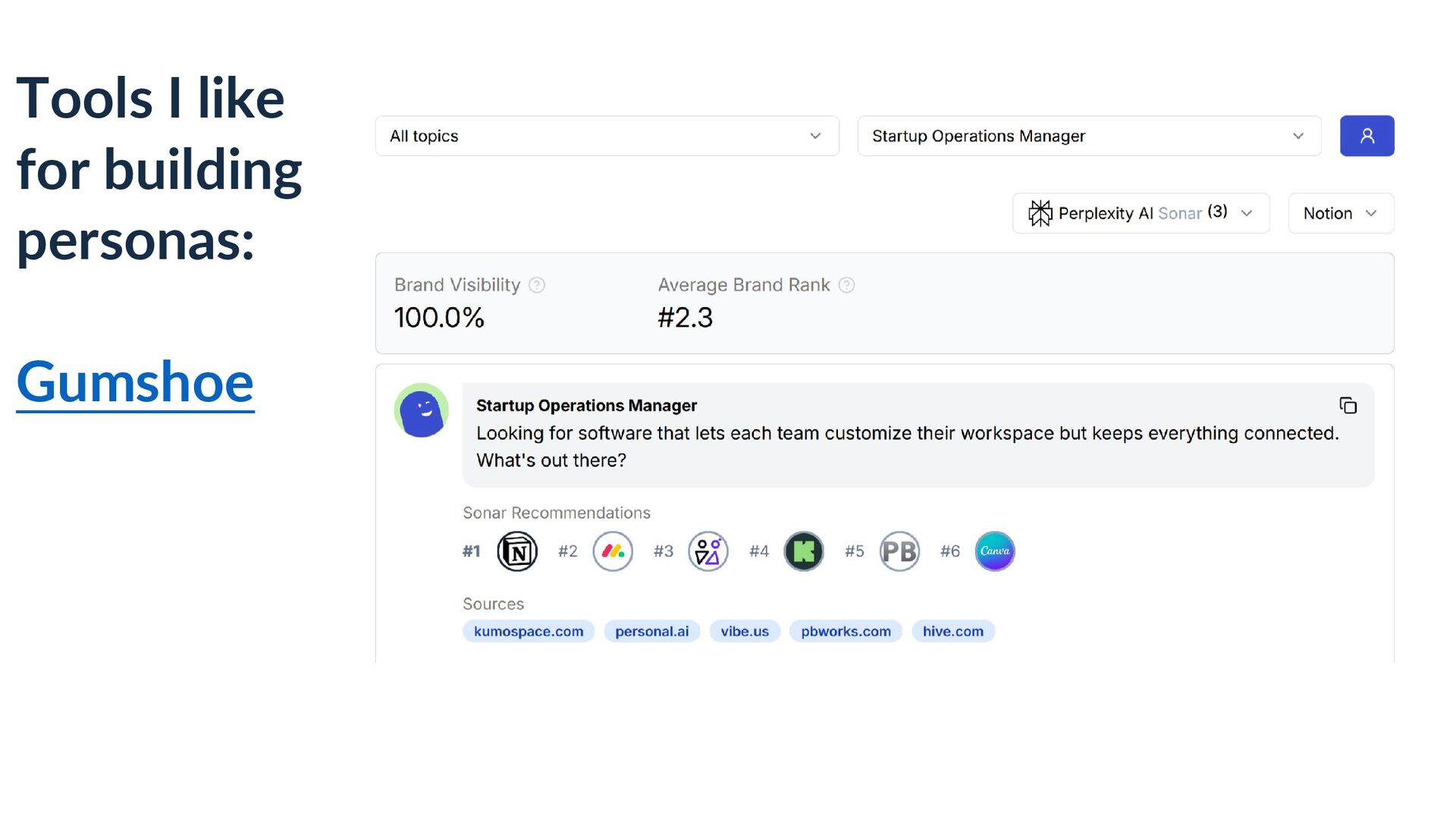Click the Average Brand Rank help icon
This screenshot has height=819, width=1456.
click(846, 285)
